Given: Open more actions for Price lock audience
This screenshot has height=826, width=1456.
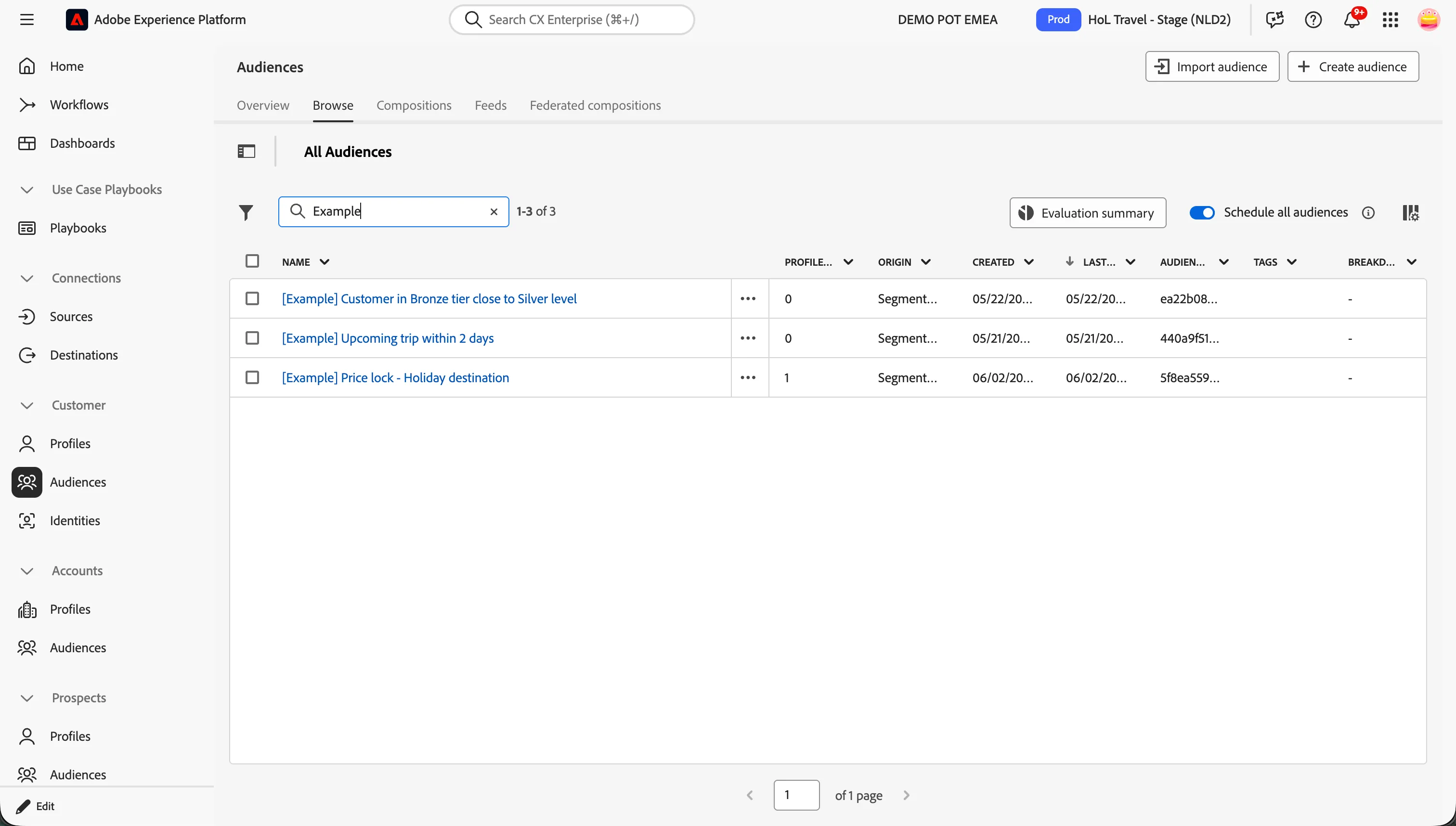Looking at the screenshot, I should pyautogui.click(x=748, y=378).
